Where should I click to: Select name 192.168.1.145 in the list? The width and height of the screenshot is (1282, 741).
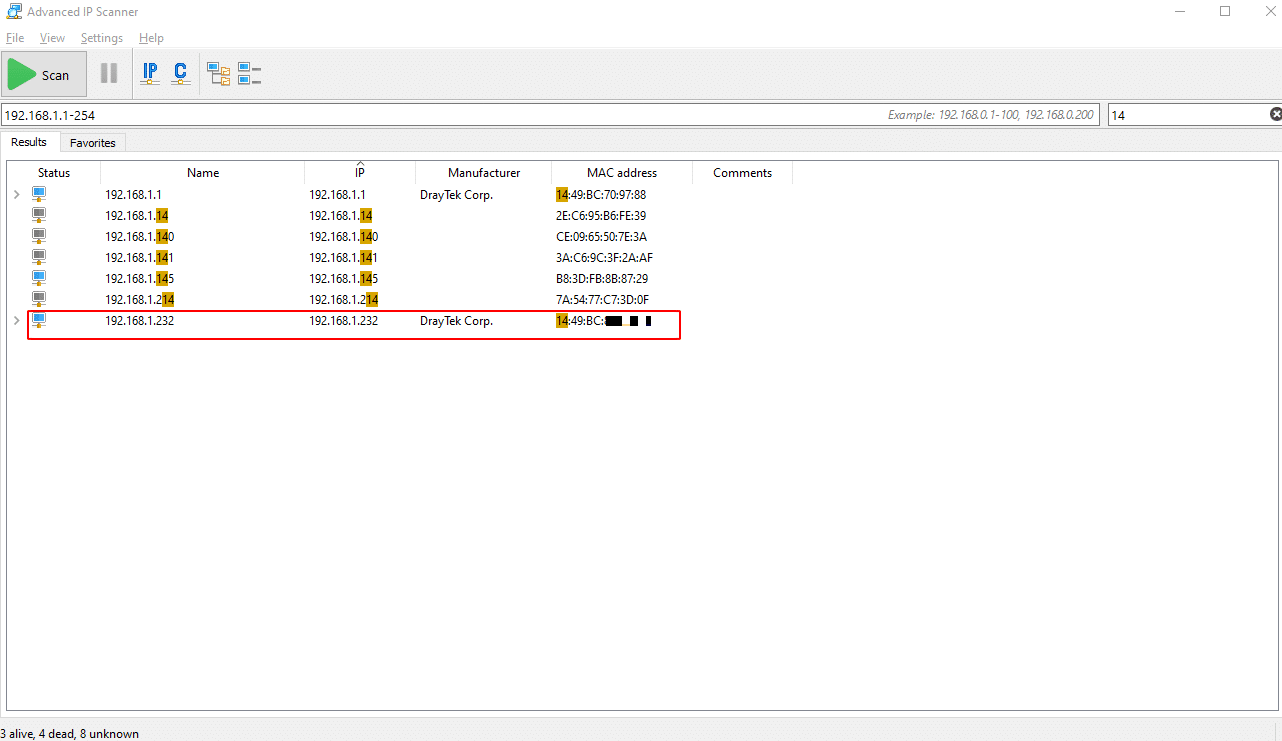point(140,279)
